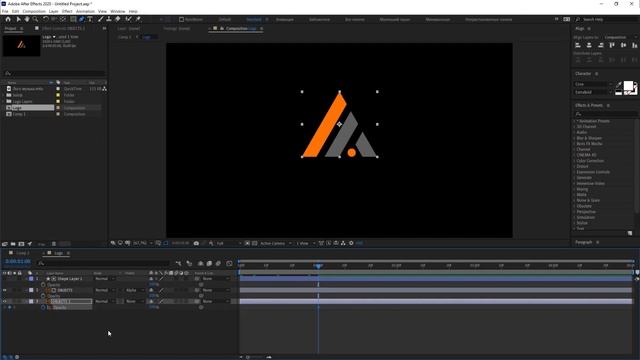The width and height of the screenshot is (640, 360).
Task: Align layers to top edge
Action: (x=612, y=45)
